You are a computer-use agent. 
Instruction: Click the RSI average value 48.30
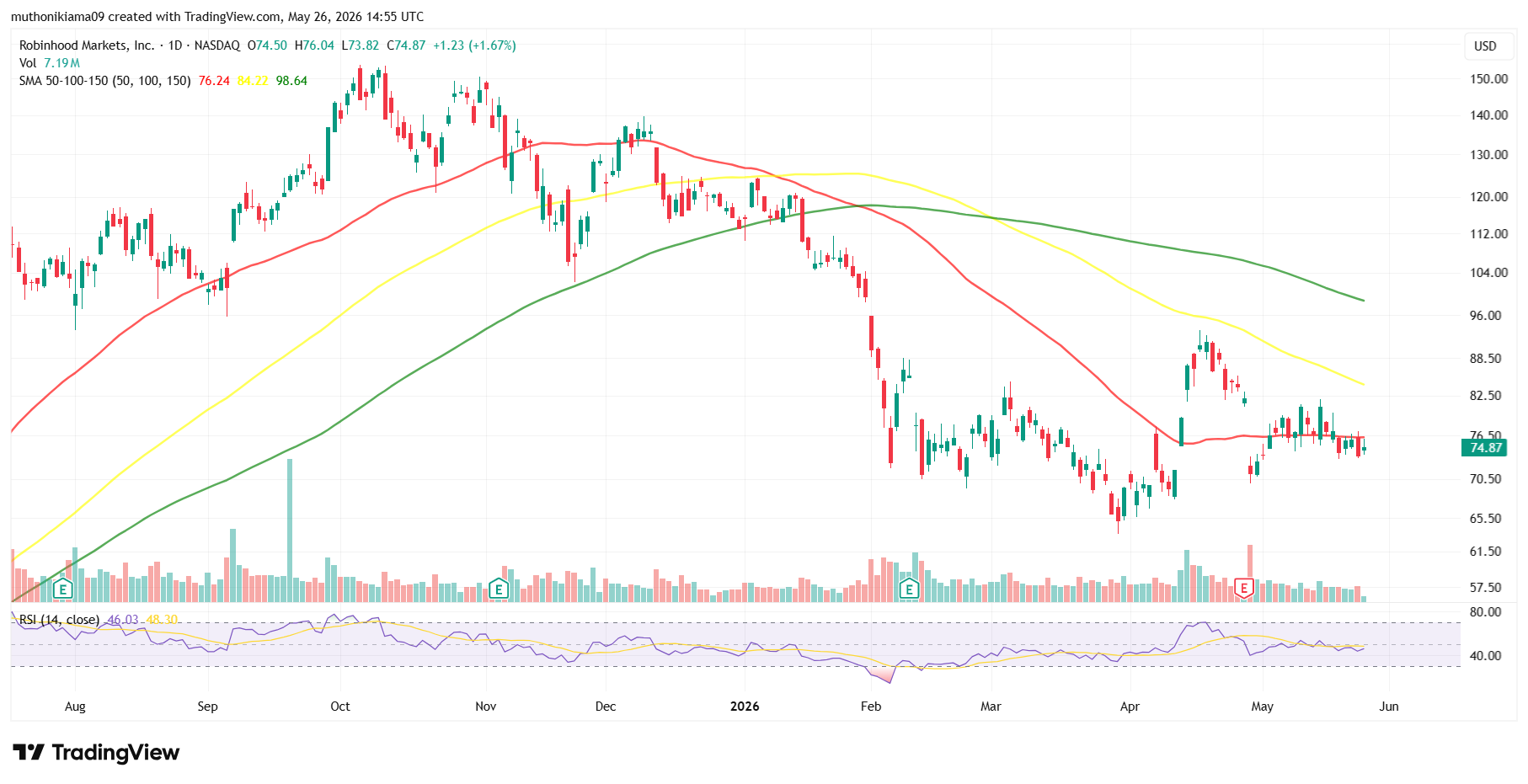[x=162, y=620]
